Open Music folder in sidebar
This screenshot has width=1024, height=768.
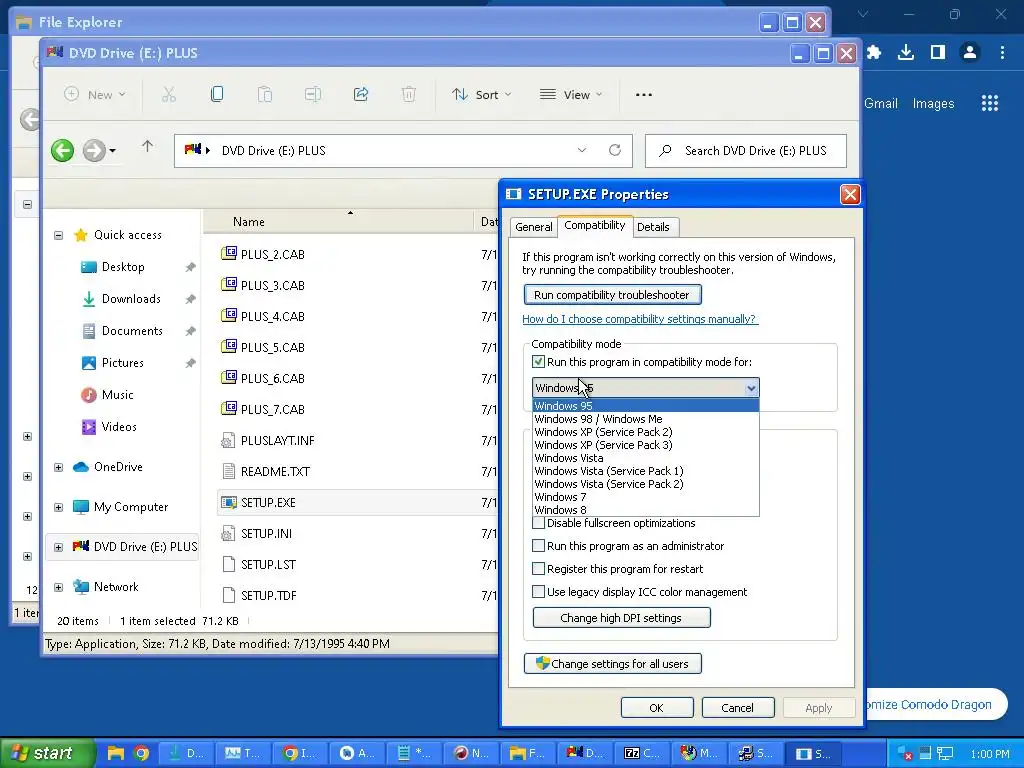[118, 394]
